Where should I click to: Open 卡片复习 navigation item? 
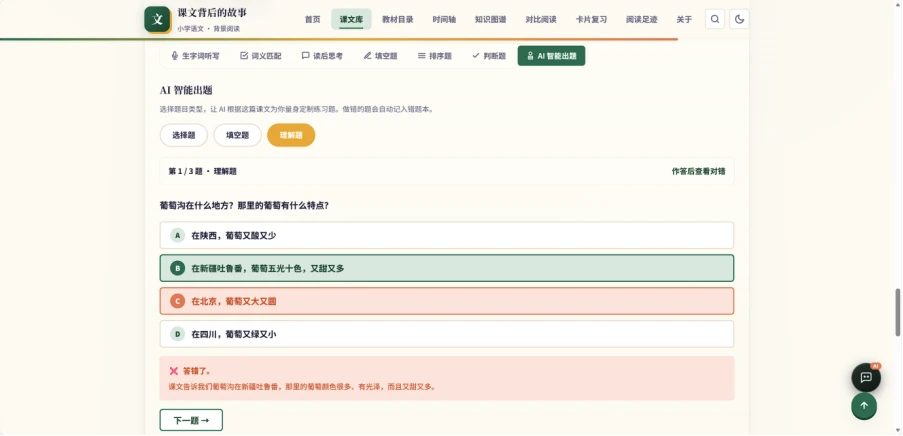(591, 20)
